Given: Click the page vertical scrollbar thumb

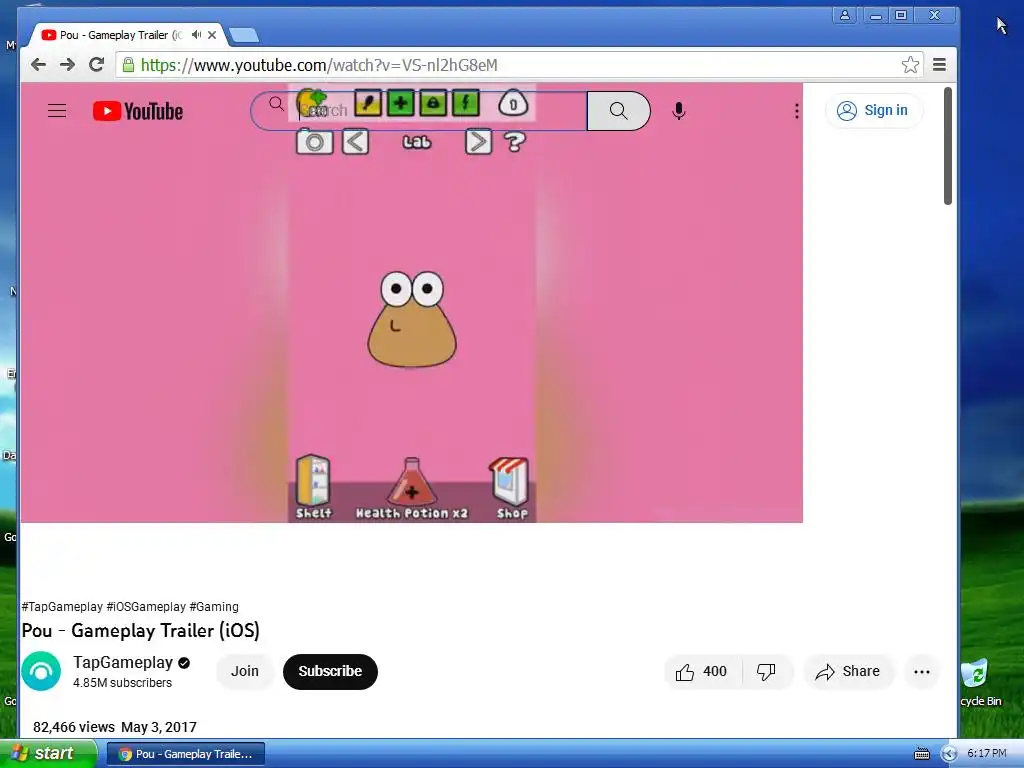Looking at the screenshot, I should 948,146.
